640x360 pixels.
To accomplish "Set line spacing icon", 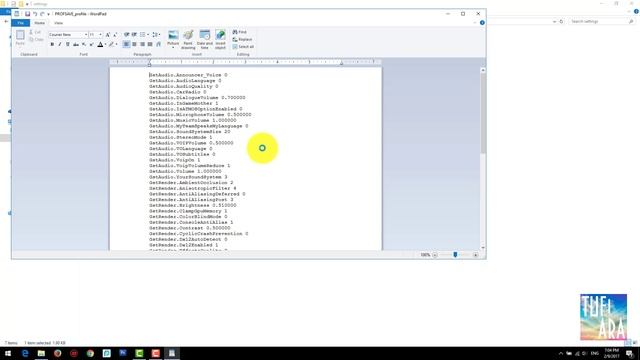I will tap(154, 35).
